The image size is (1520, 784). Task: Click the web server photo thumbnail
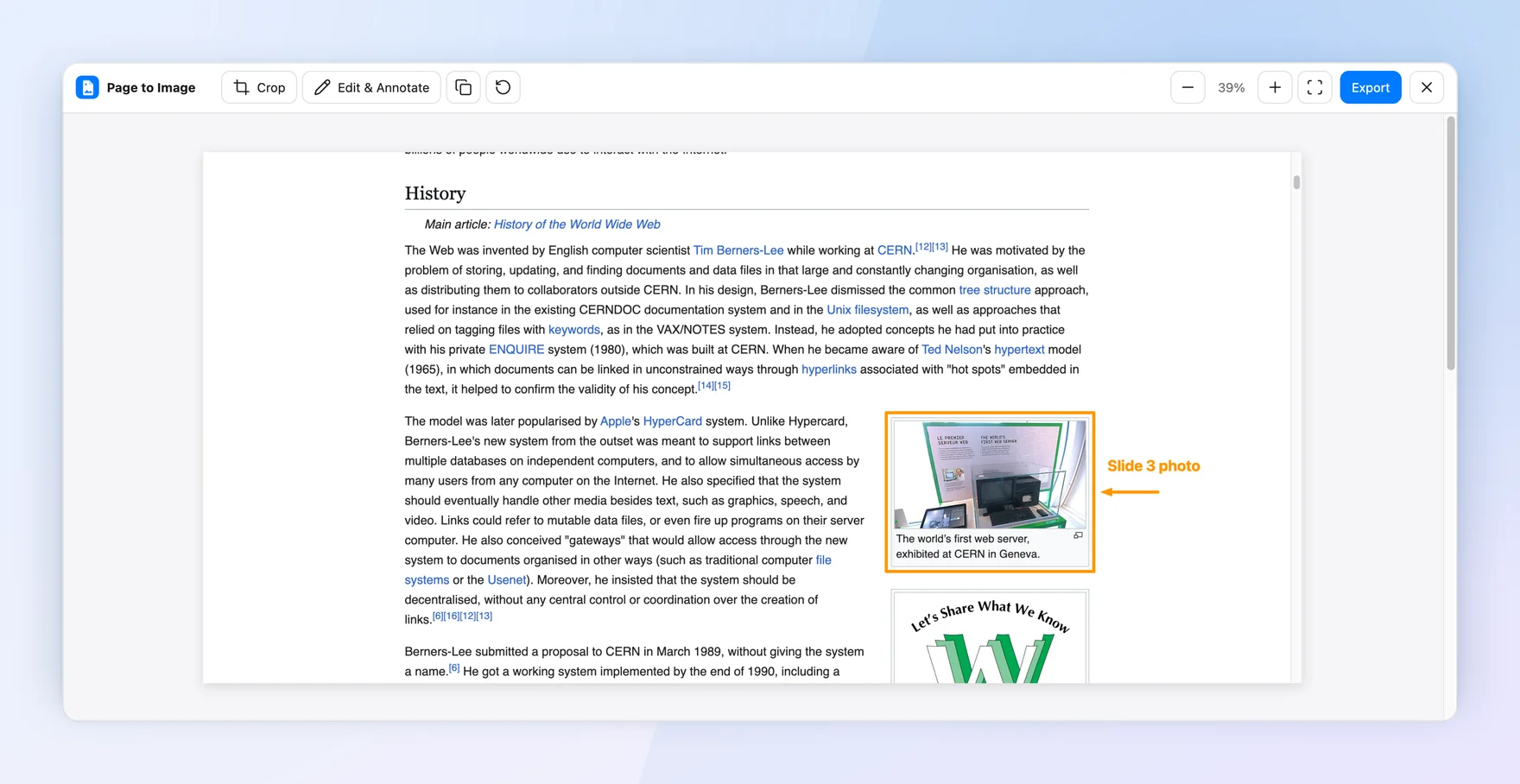point(990,474)
